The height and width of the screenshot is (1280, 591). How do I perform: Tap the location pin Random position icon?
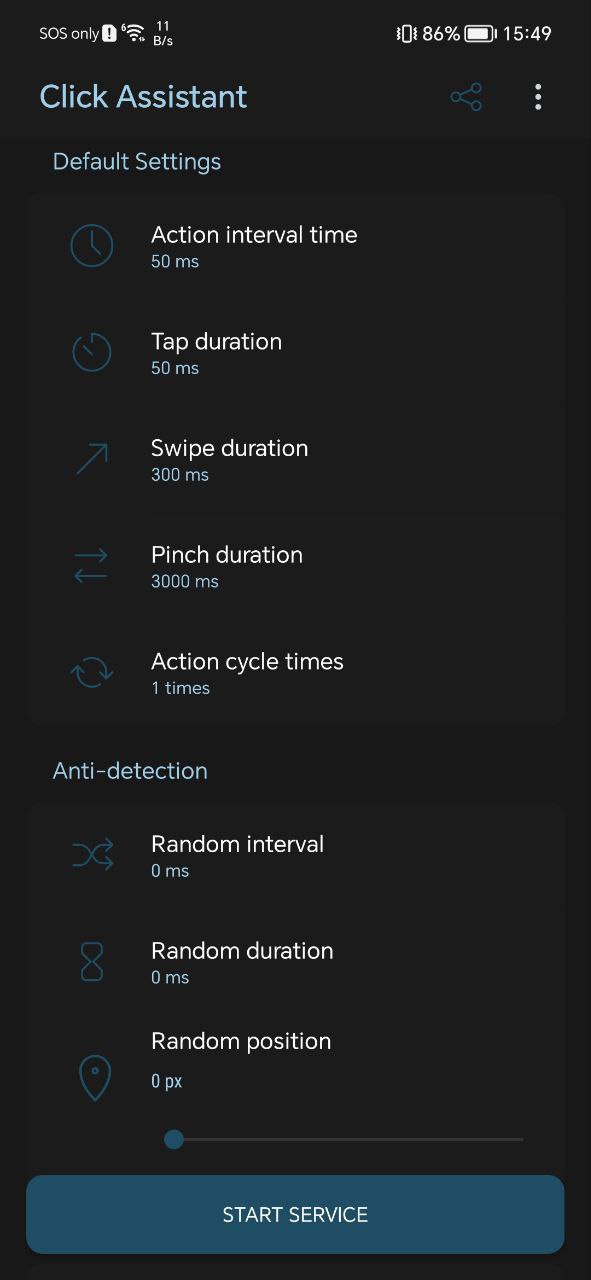[x=94, y=1079]
